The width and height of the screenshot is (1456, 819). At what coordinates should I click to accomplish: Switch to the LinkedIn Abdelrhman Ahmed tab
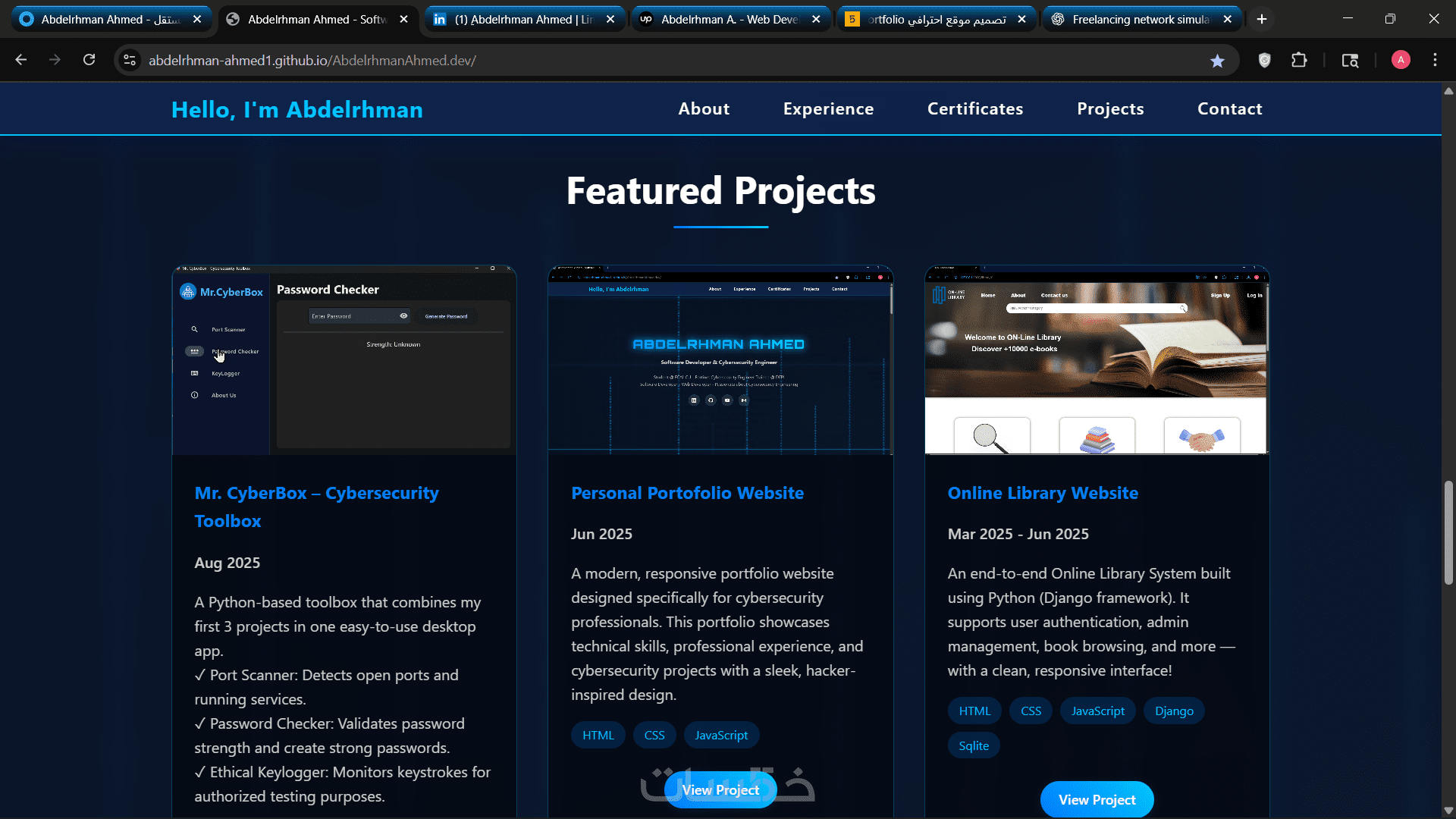tap(523, 19)
